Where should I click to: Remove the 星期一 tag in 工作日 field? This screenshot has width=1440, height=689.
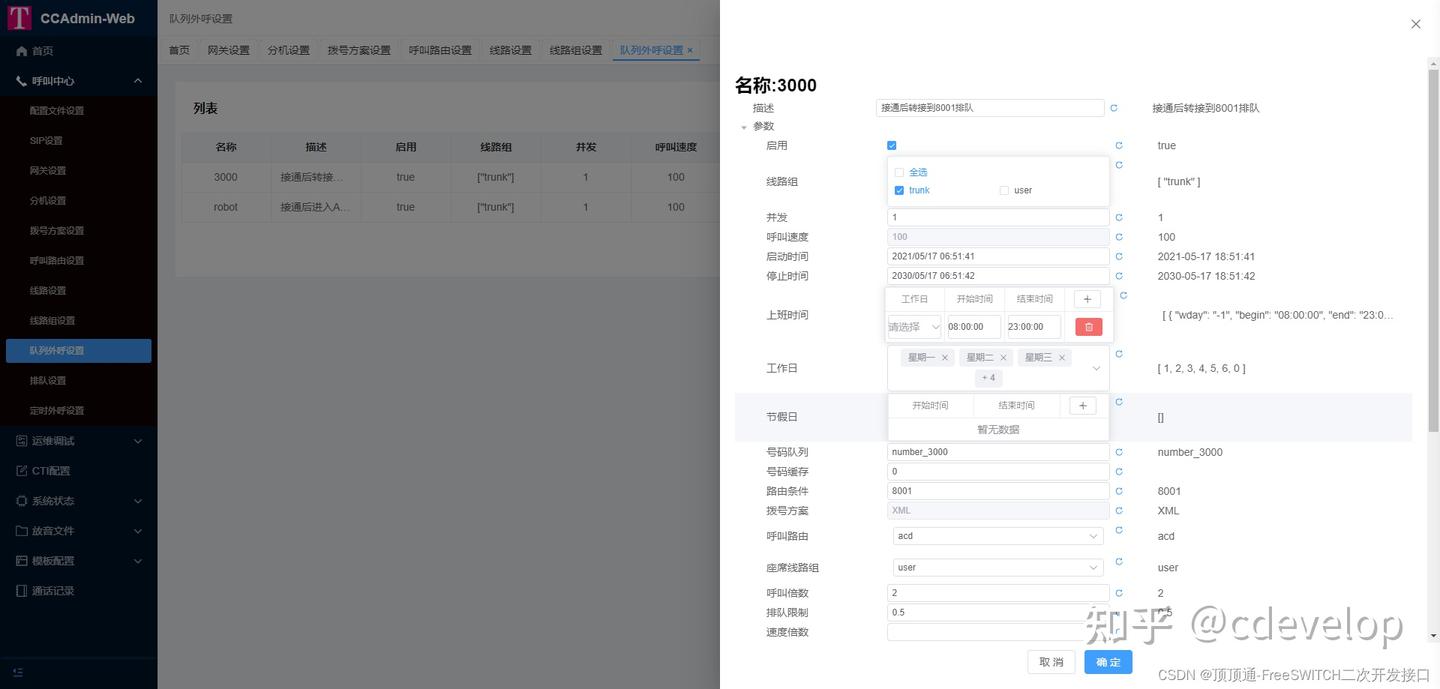944,356
